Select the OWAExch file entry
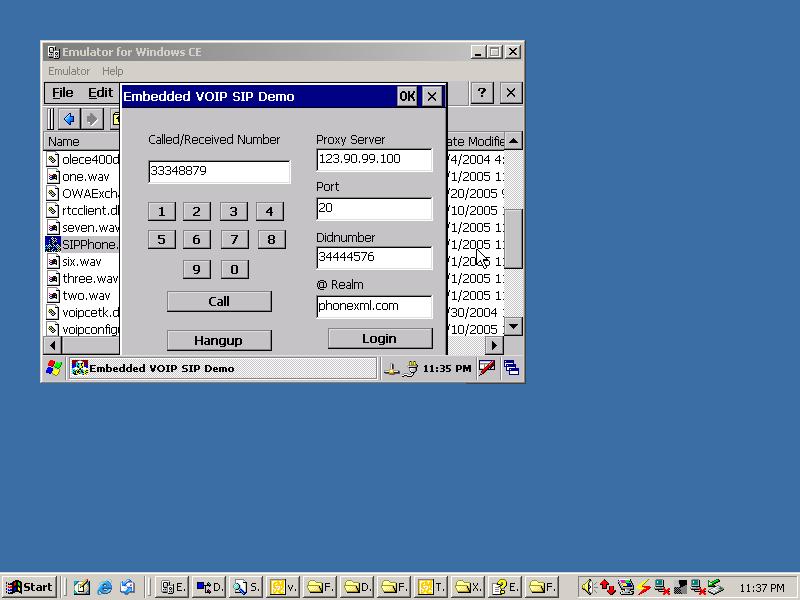The image size is (800, 600). click(83, 193)
